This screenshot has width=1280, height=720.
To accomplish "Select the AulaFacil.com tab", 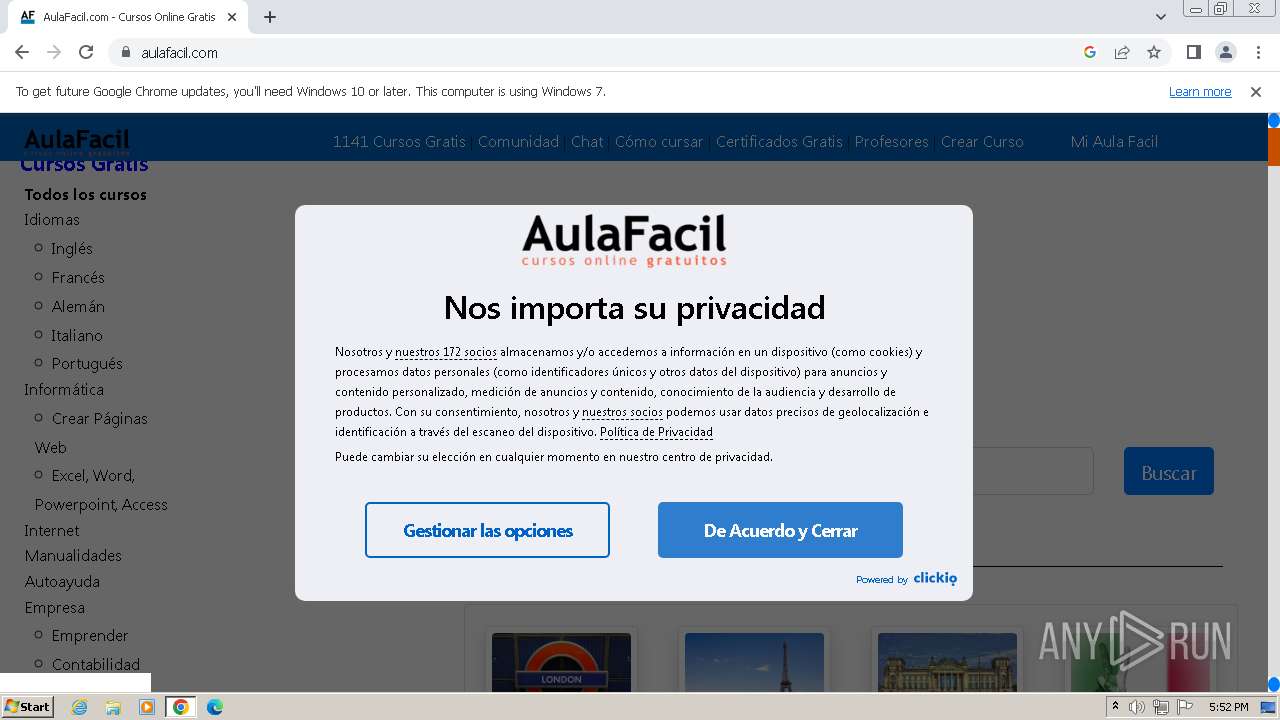I will point(130,17).
